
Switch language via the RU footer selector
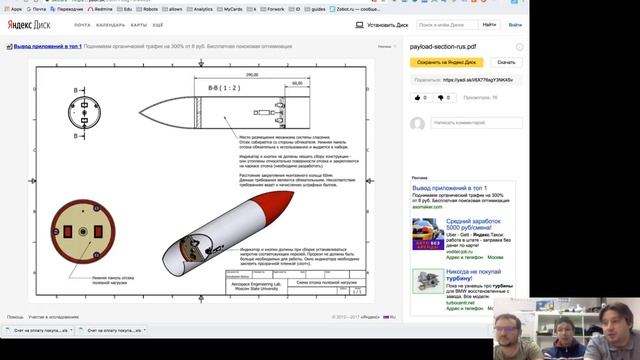[389, 317]
